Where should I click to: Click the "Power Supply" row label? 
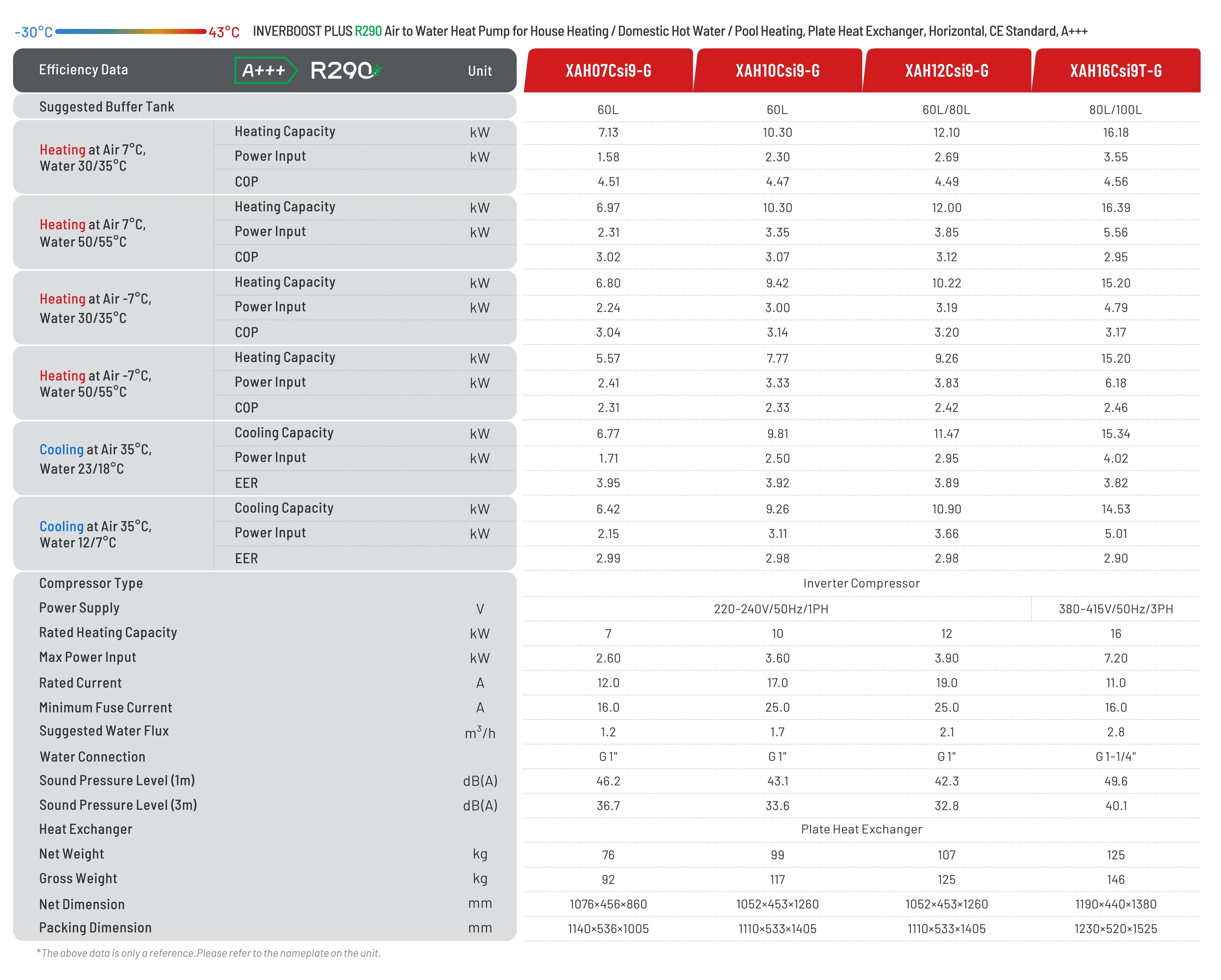click(x=79, y=608)
